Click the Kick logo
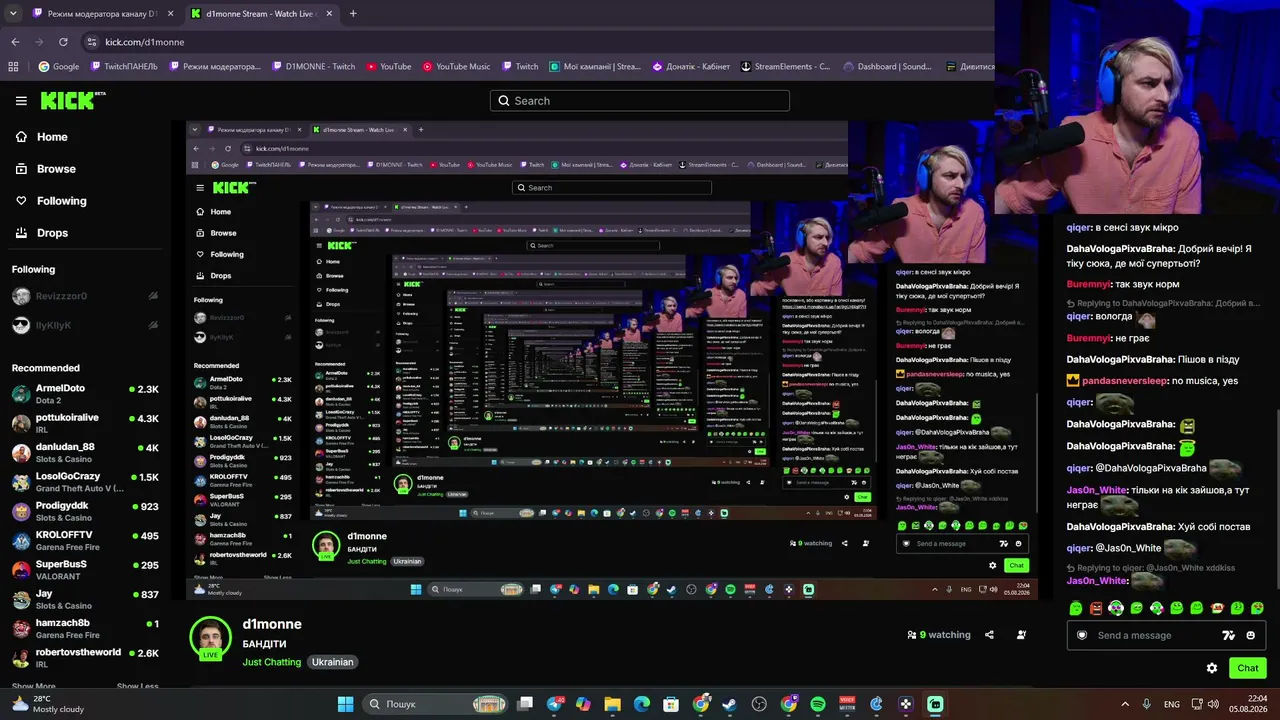Viewport: 1280px width, 720px height. [x=72, y=100]
